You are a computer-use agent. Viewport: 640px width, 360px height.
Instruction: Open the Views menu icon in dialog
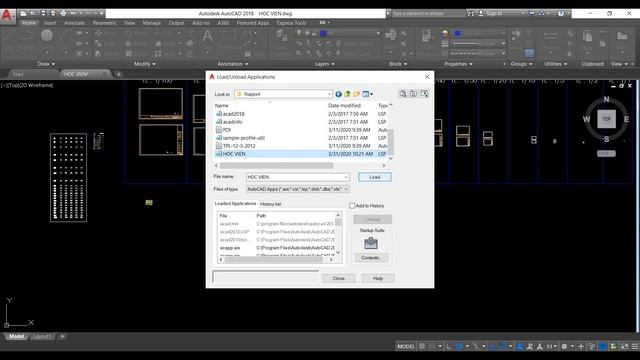[x=367, y=94]
